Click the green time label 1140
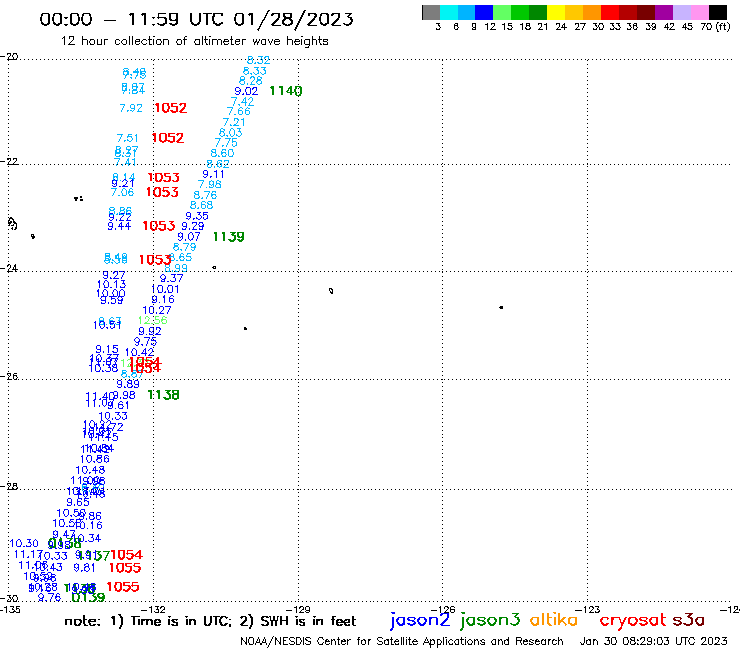 coord(286,91)
